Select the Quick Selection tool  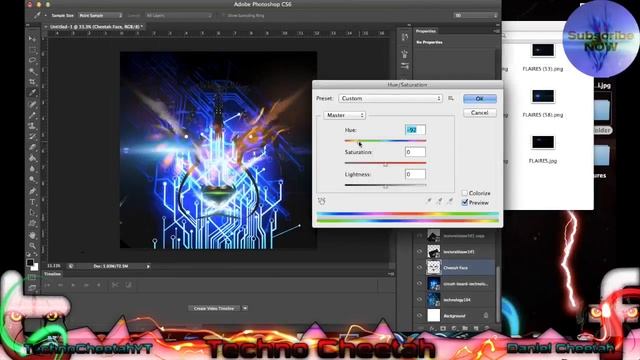click(32, 71)
